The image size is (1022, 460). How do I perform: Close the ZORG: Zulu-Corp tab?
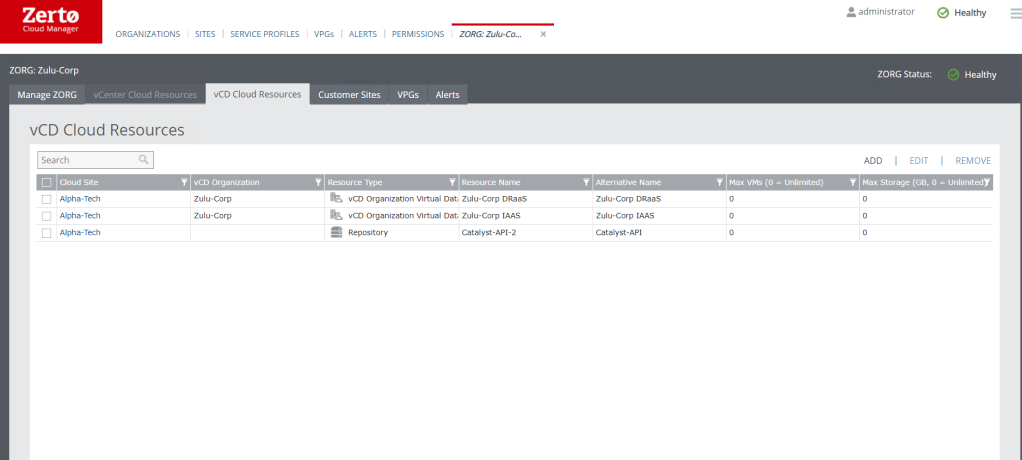point(543,34)
